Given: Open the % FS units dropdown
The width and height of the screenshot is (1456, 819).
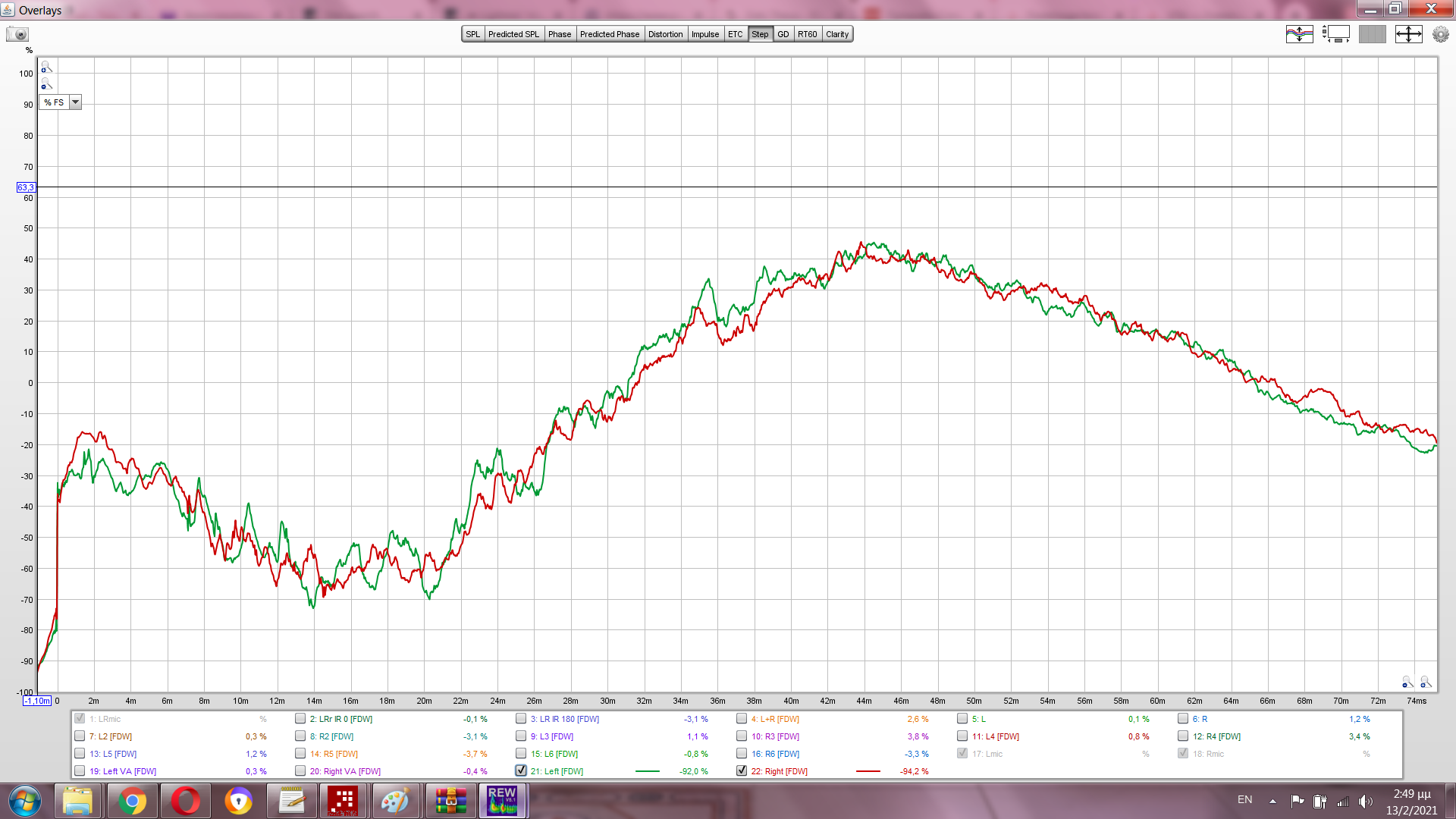Looking at the screenshot, I should pyautogui.click(x=75, y=102).
